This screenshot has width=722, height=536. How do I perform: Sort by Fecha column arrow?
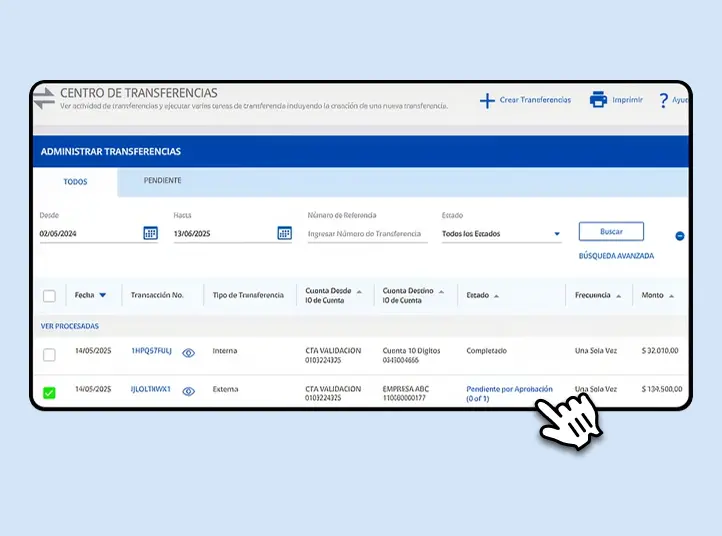(103, 295)
